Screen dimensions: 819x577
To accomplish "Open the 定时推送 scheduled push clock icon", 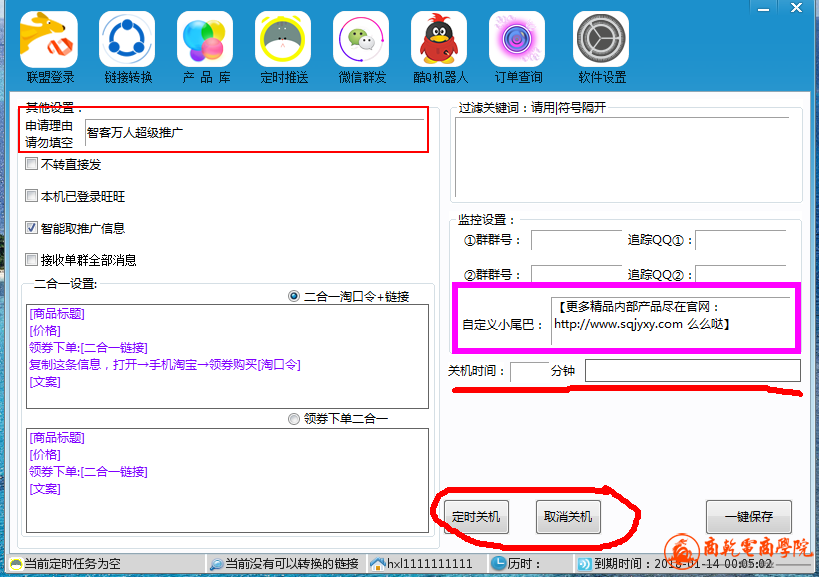I will tap(283, 40).
